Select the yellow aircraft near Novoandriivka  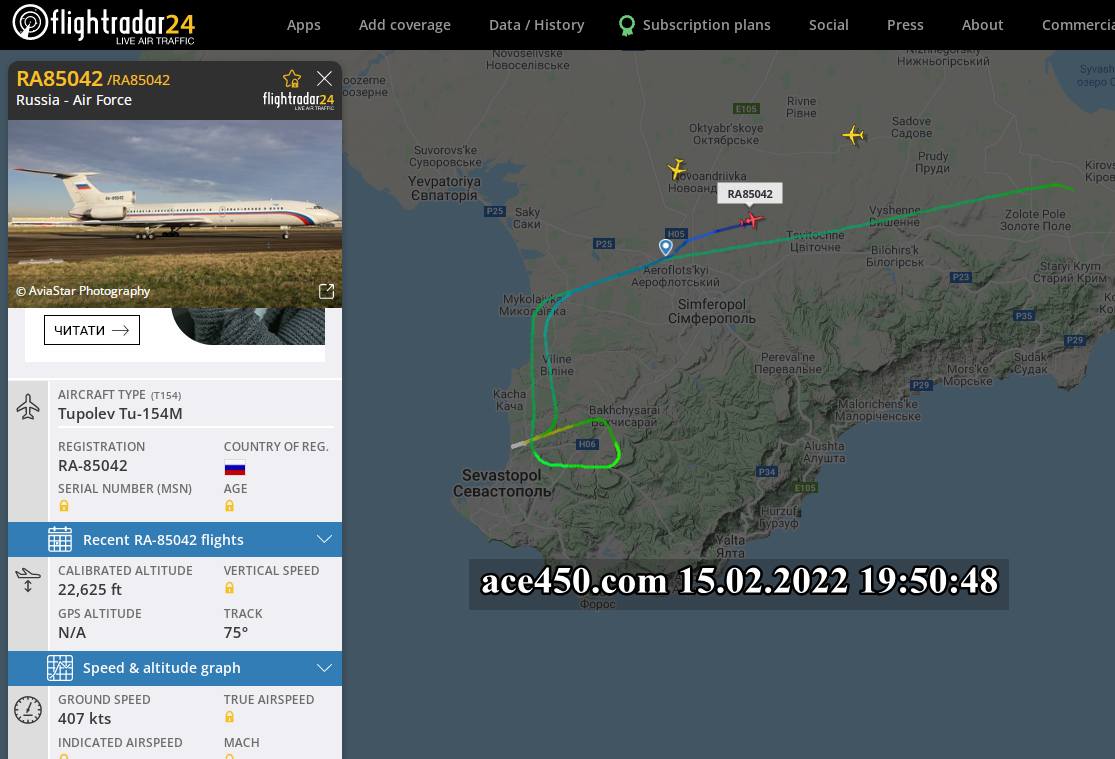click(677, 168)
